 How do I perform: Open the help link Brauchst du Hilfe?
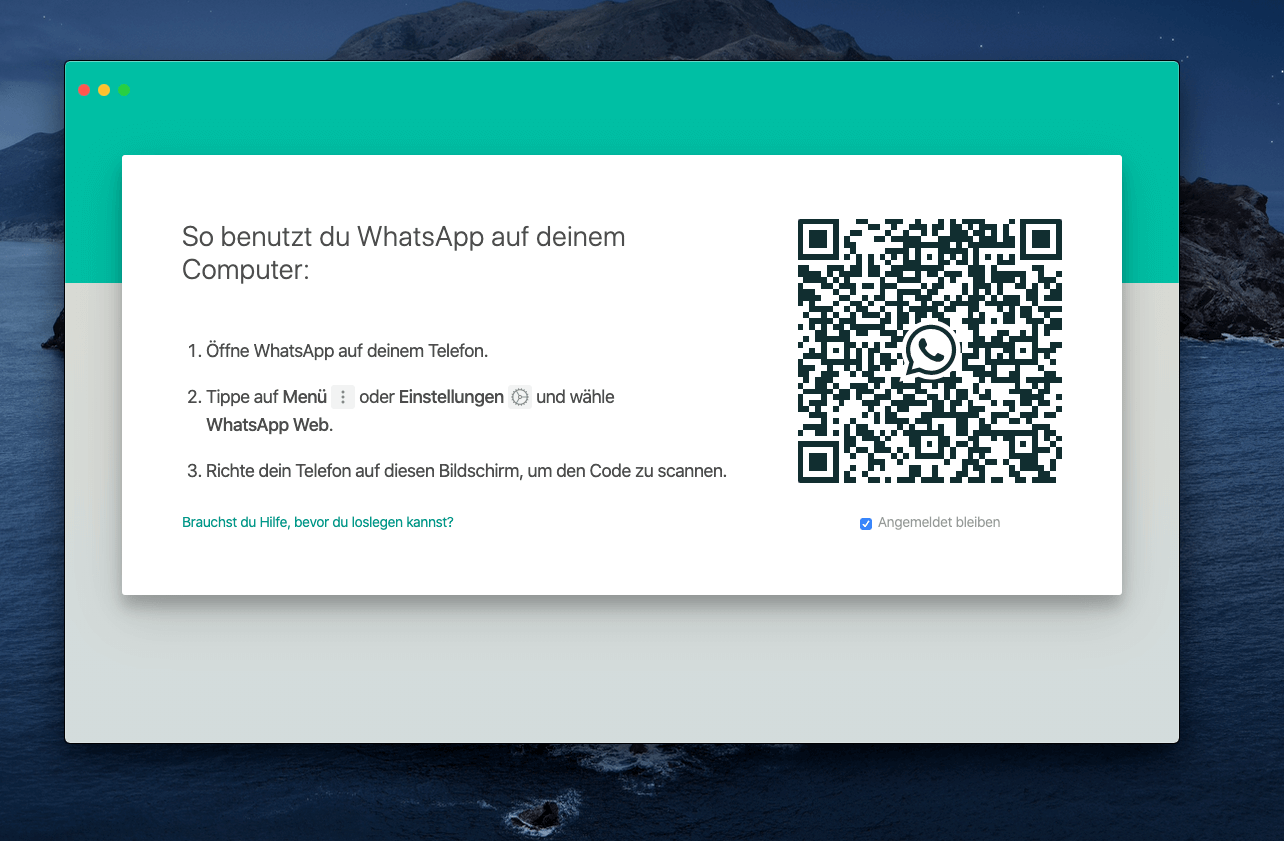click(x=318, y=522)
